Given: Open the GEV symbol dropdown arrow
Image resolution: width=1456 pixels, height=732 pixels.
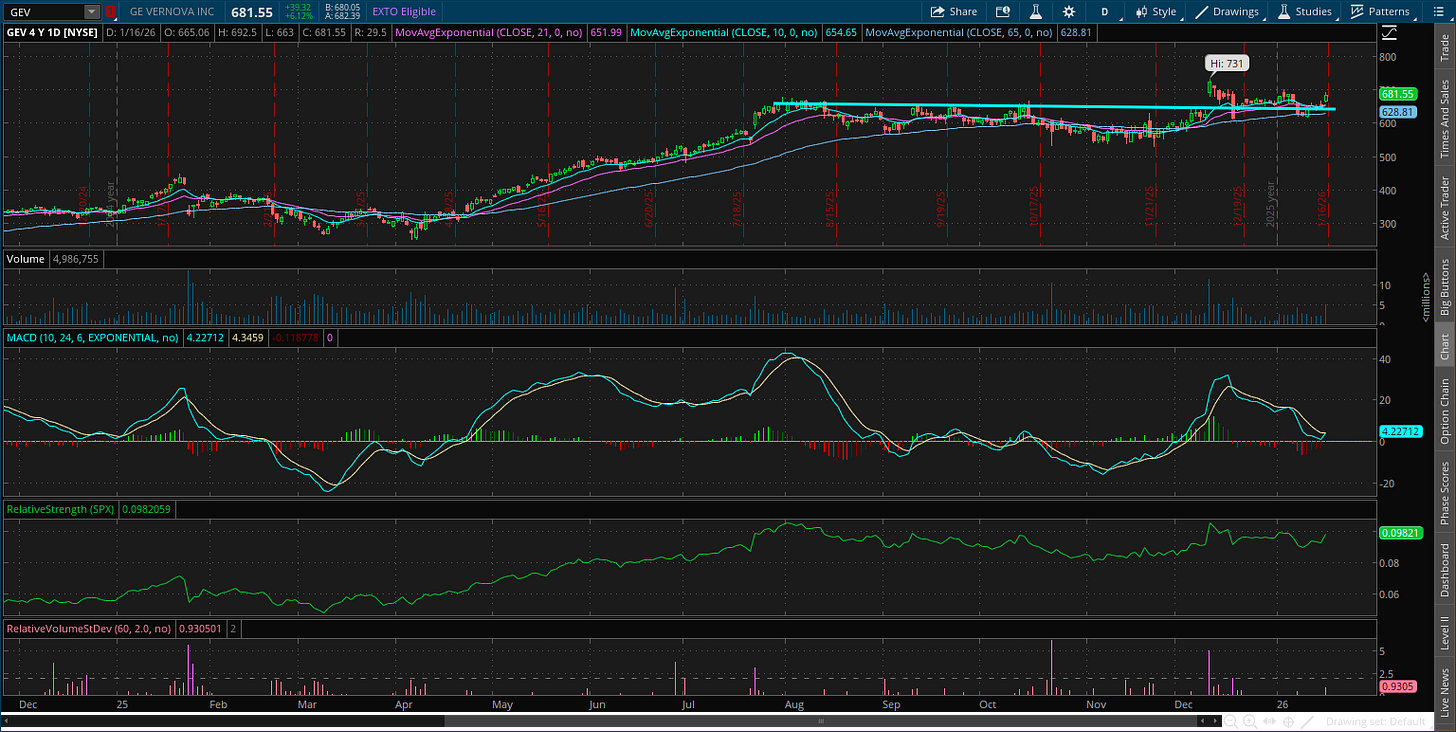Looking at the screenshot, I should [92, 12].
